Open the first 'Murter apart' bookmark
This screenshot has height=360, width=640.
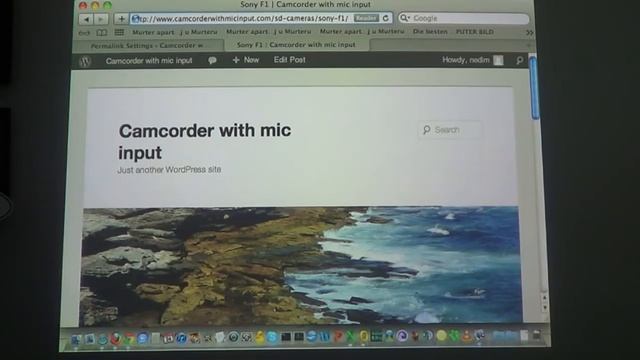(x=175, y=32)
